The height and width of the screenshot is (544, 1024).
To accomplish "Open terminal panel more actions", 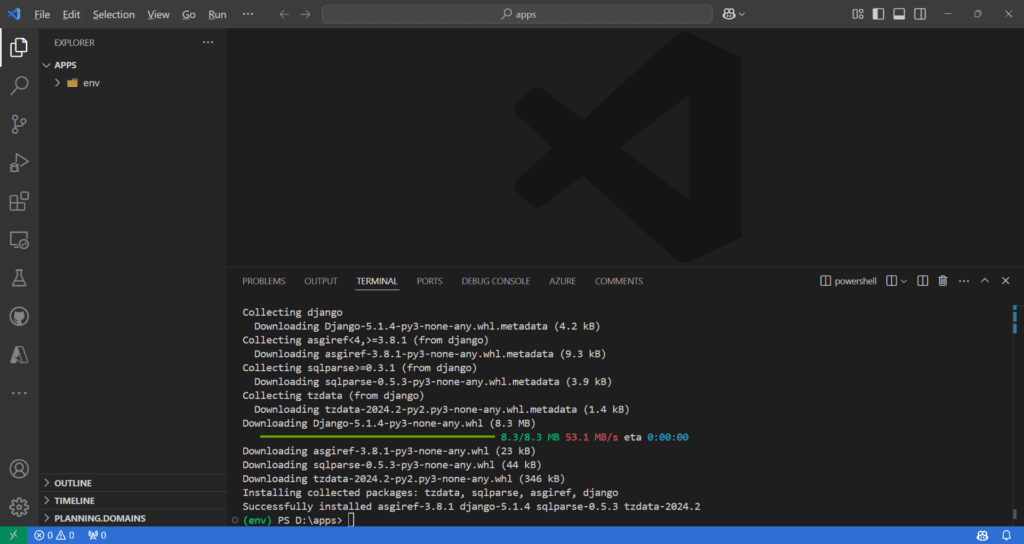I will click(x=964, y=281).
